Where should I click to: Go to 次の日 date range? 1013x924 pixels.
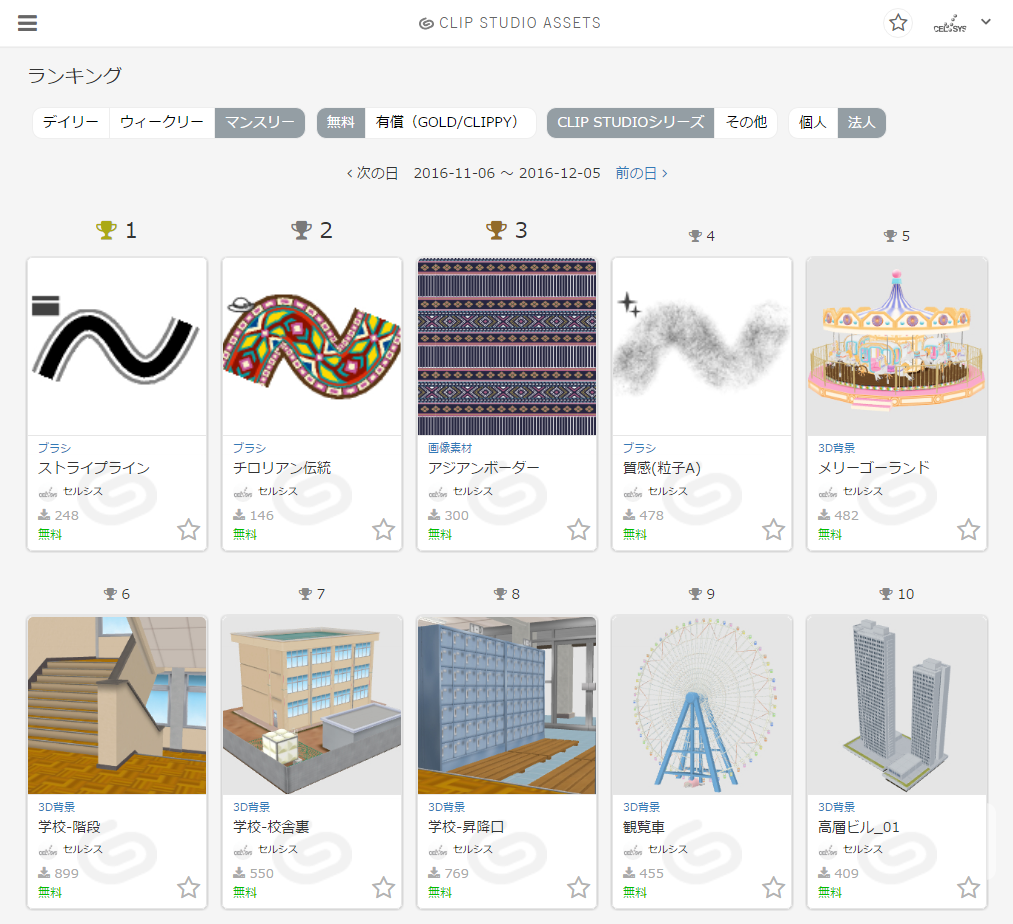373,173
